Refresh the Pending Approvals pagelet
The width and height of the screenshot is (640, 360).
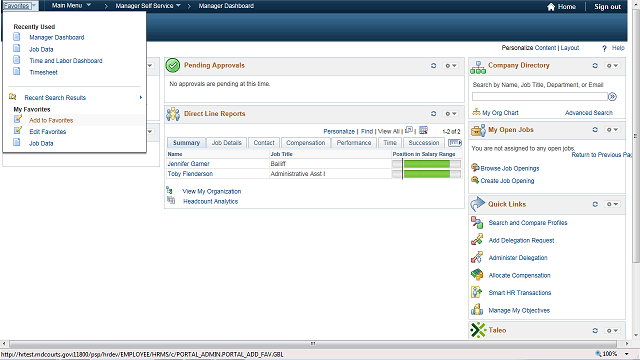pos(433,66)
